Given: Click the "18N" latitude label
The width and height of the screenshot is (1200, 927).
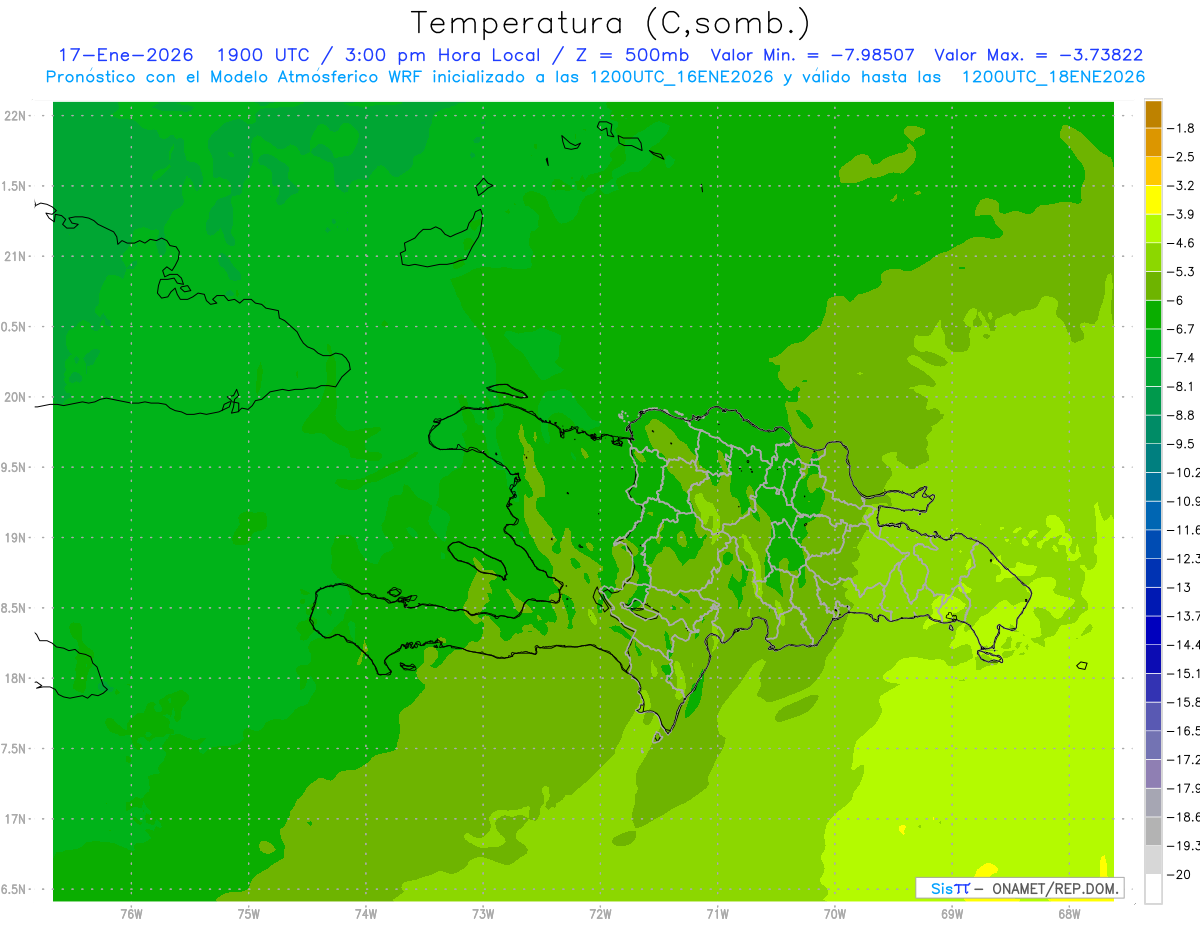Looking at the screenshot, I should tap(15, 678).
